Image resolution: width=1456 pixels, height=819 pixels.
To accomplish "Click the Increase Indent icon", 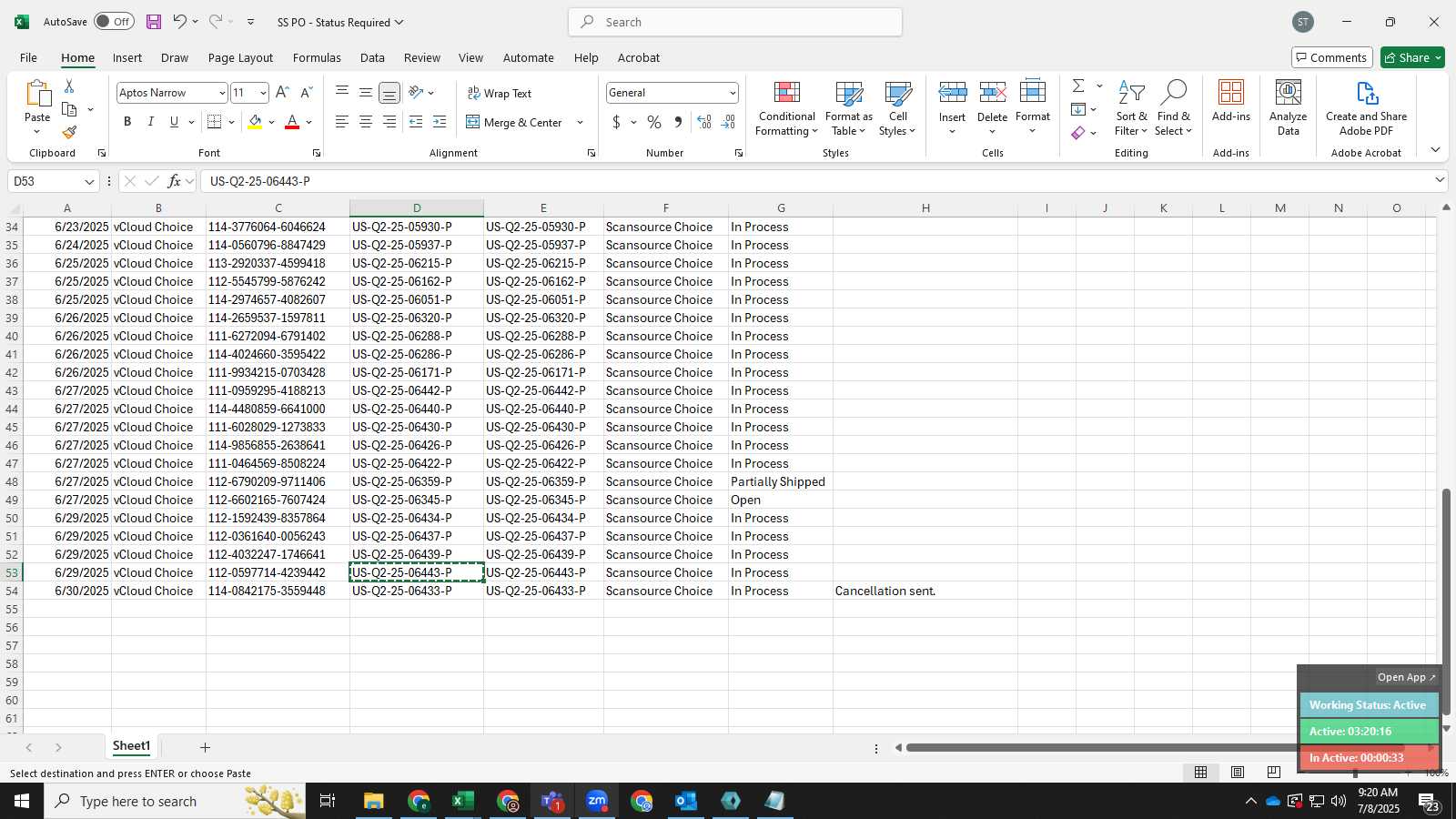I will 440,122.
